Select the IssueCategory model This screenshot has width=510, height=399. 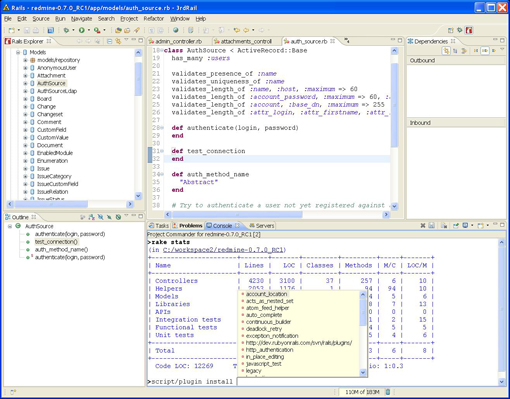[54, 176]
